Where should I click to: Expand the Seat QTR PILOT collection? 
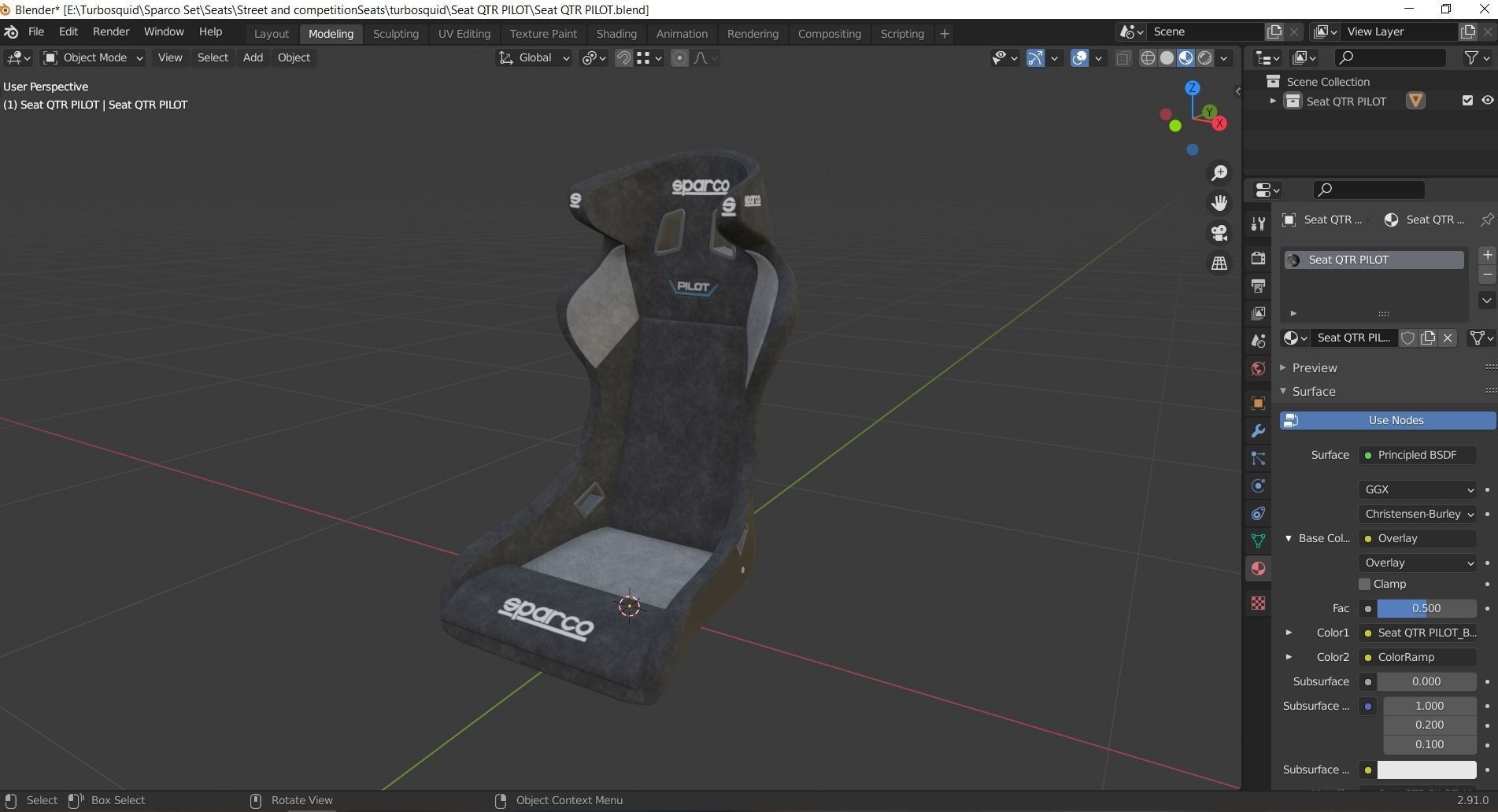coord(1273,101)
